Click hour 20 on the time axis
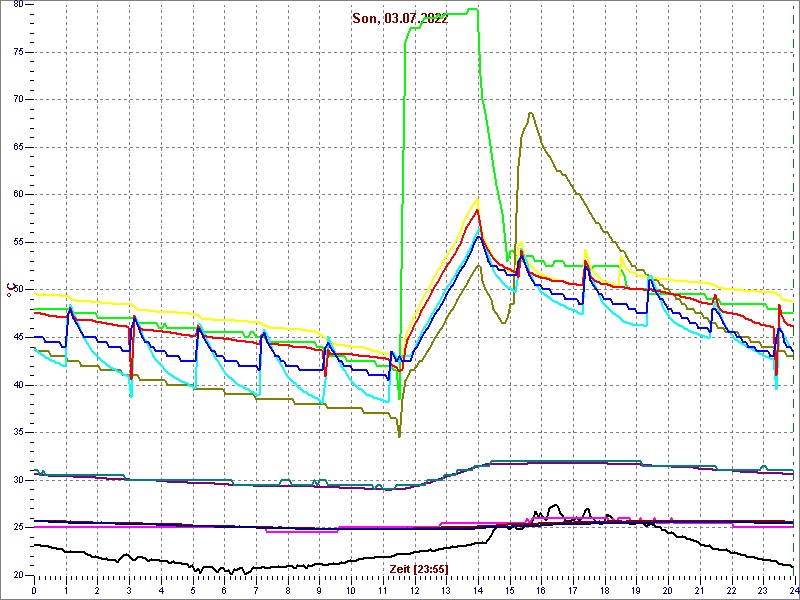 [667, 591]
